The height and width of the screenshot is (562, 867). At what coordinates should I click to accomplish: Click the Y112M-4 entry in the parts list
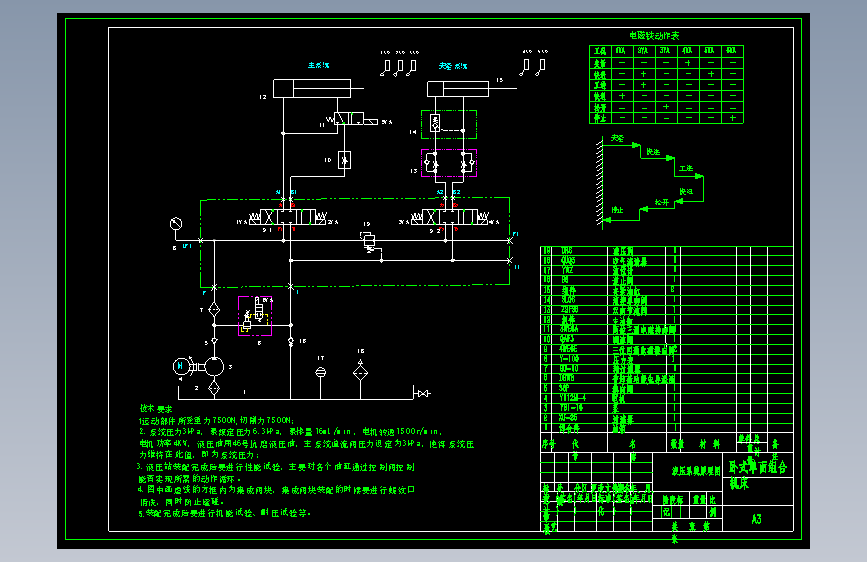pyautogui.click(x=571, y=398)
